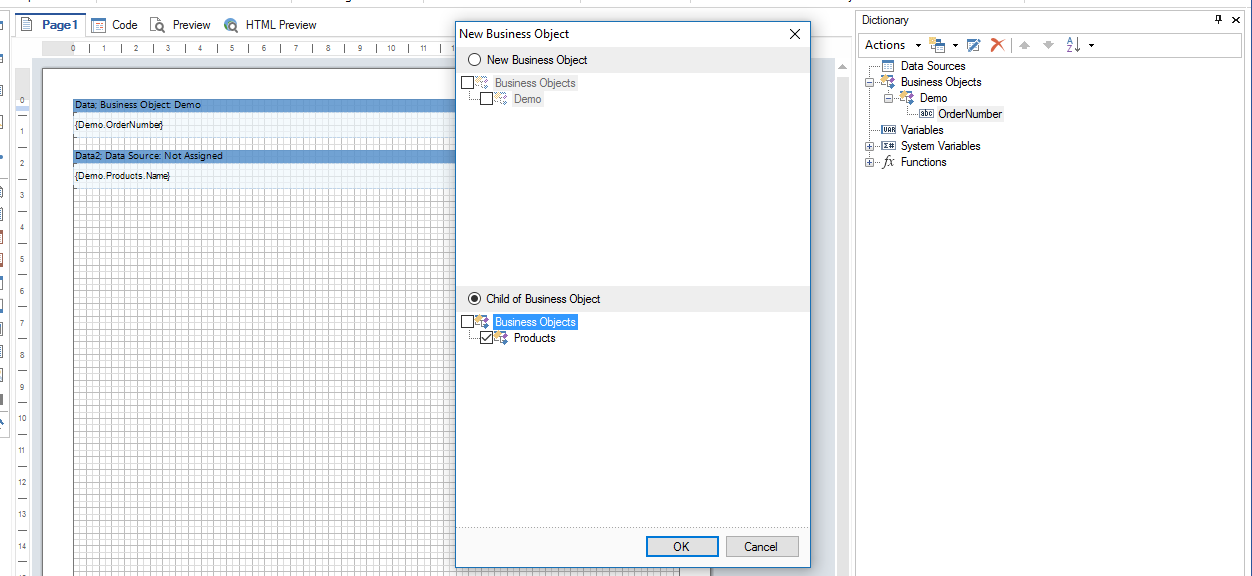
Task: Select System Variables in the Dictionary tree
Action: click(x=940, y=146)
